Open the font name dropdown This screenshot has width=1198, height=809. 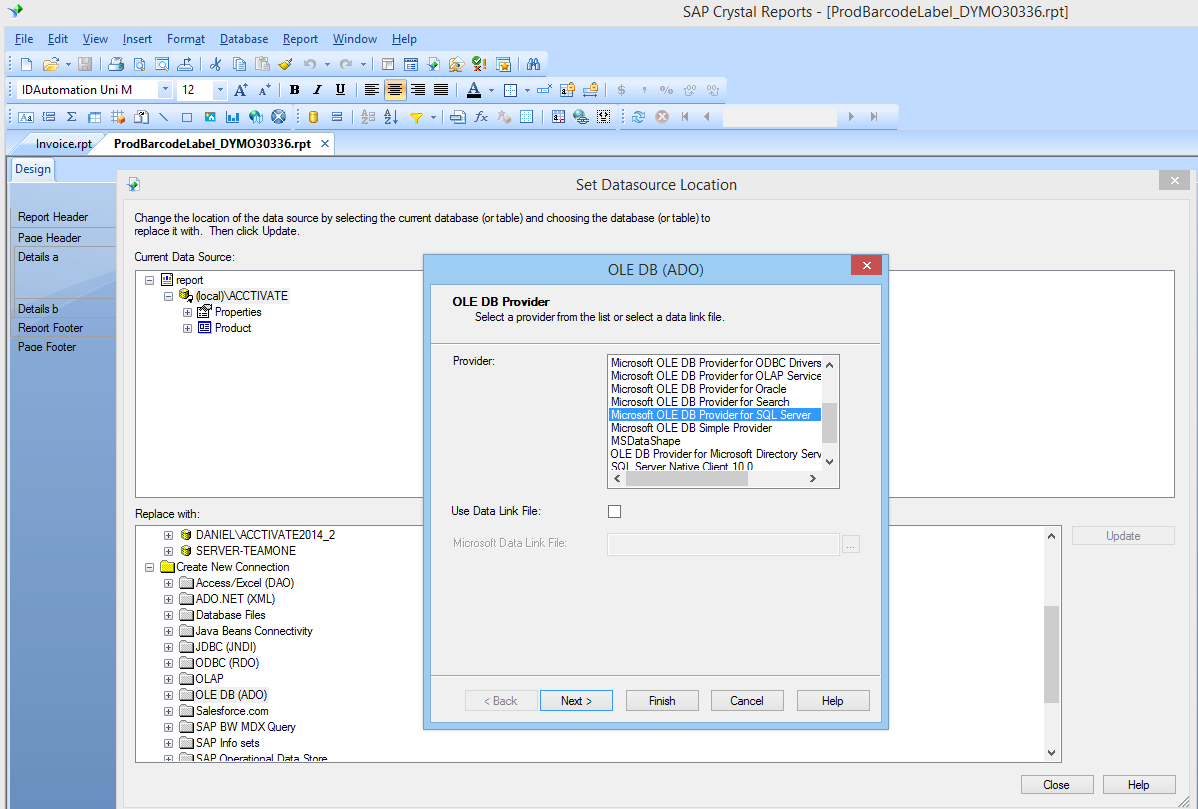pyautogui.click(x=165, y=90)
